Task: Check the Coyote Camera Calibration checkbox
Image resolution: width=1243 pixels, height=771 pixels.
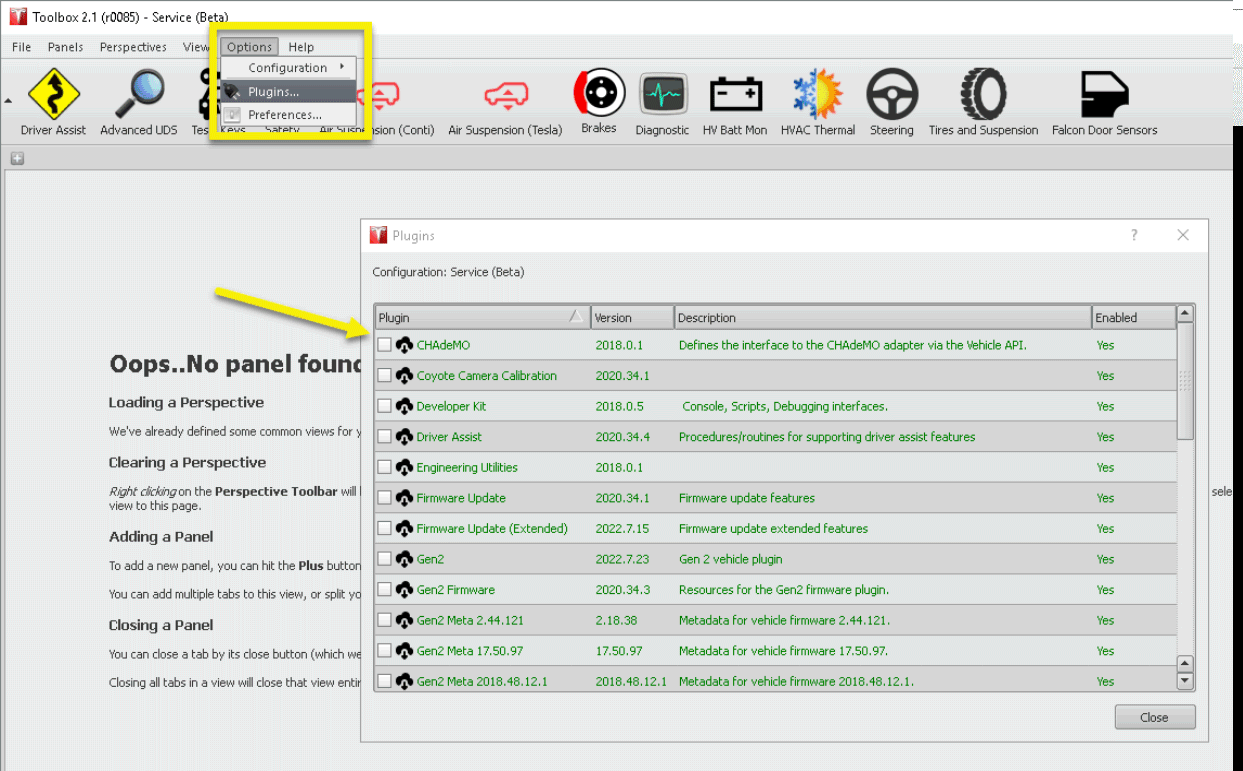Action: (385, 376)
